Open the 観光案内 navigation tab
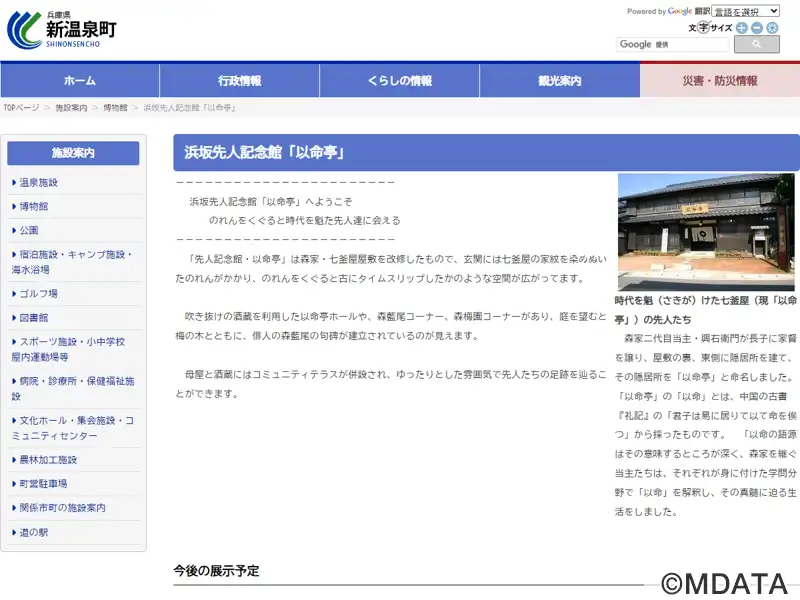Viewport: 800px width, 600px height. [x=560, y=81]
